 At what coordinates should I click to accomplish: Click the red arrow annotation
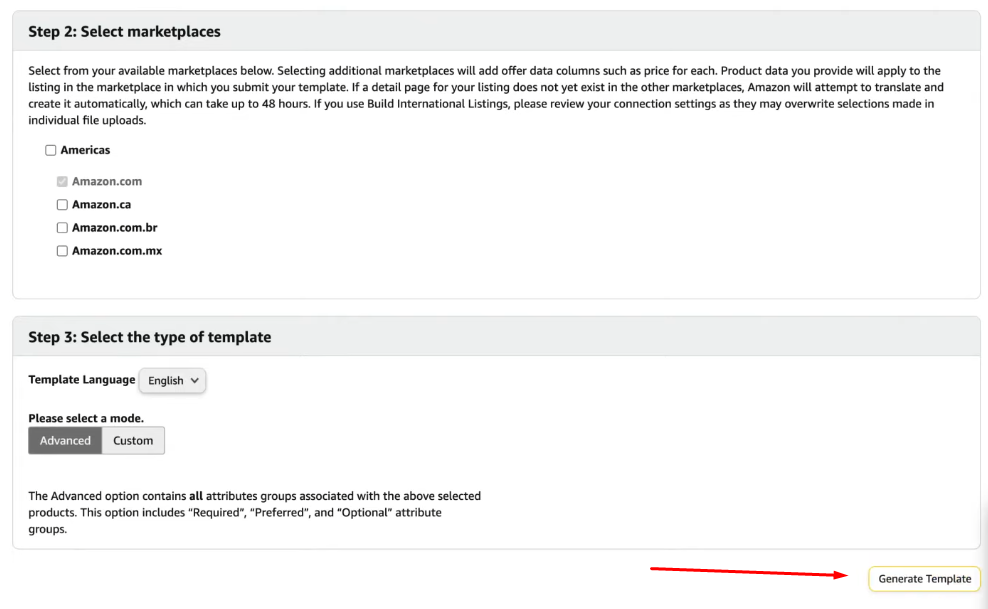click(x=749, y=572)
